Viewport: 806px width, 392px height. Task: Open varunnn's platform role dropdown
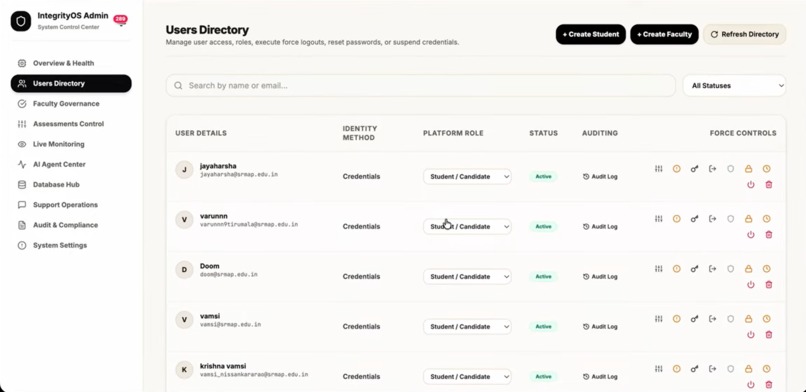click(x=467, y=226)
